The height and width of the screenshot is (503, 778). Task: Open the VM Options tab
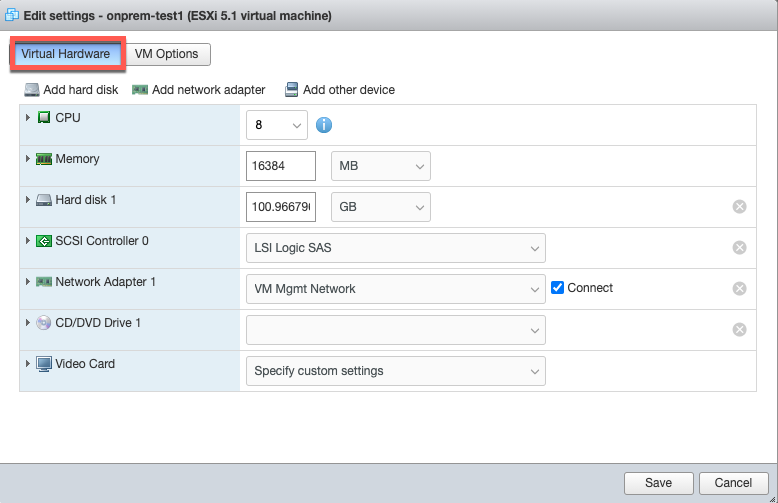tap(167, 54)
